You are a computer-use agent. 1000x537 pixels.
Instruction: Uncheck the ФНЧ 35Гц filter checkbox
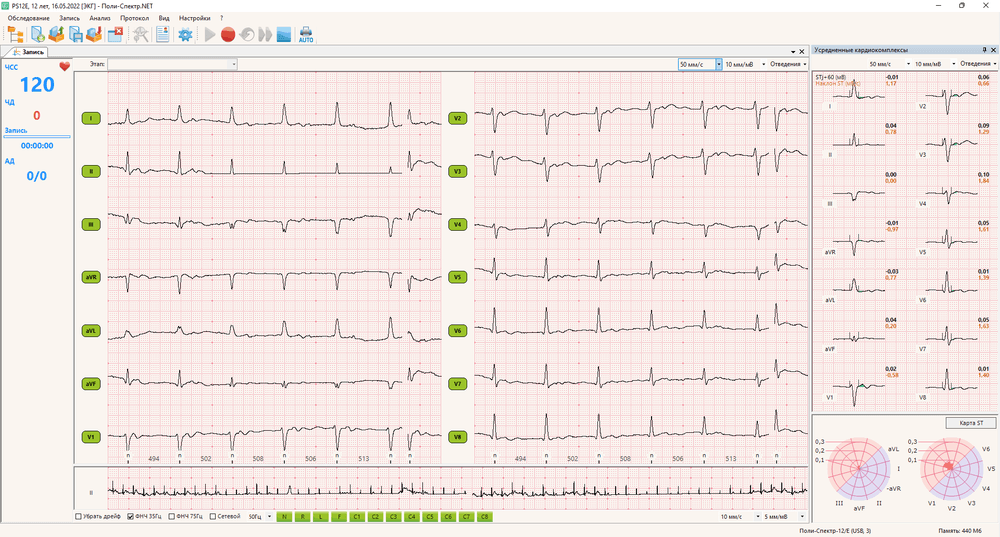[131, 517]
